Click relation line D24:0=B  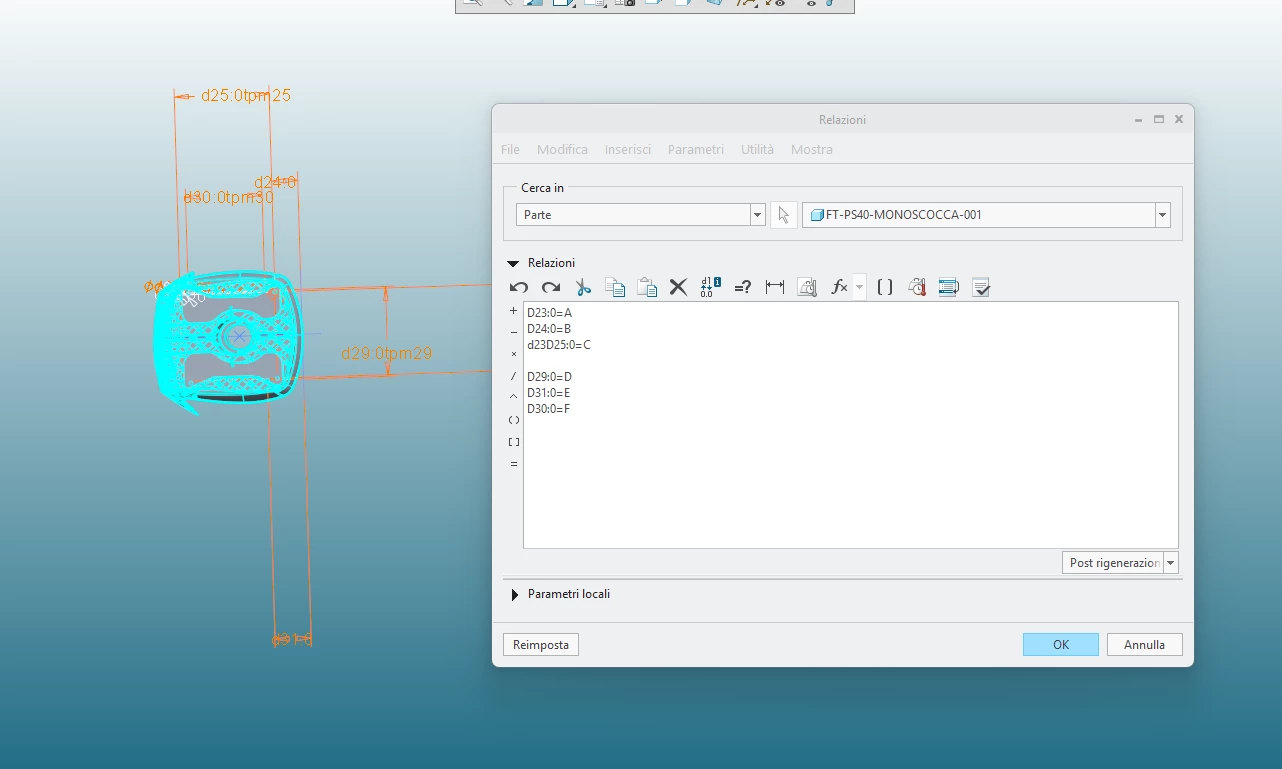(549, 329)
